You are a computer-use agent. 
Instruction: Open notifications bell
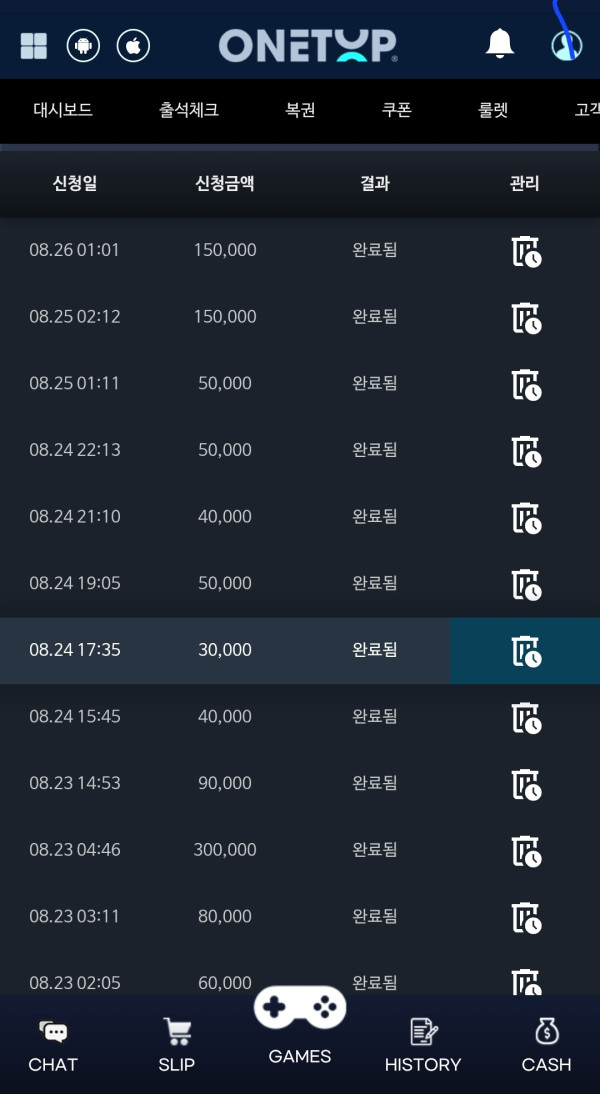[x=499, y=44]
